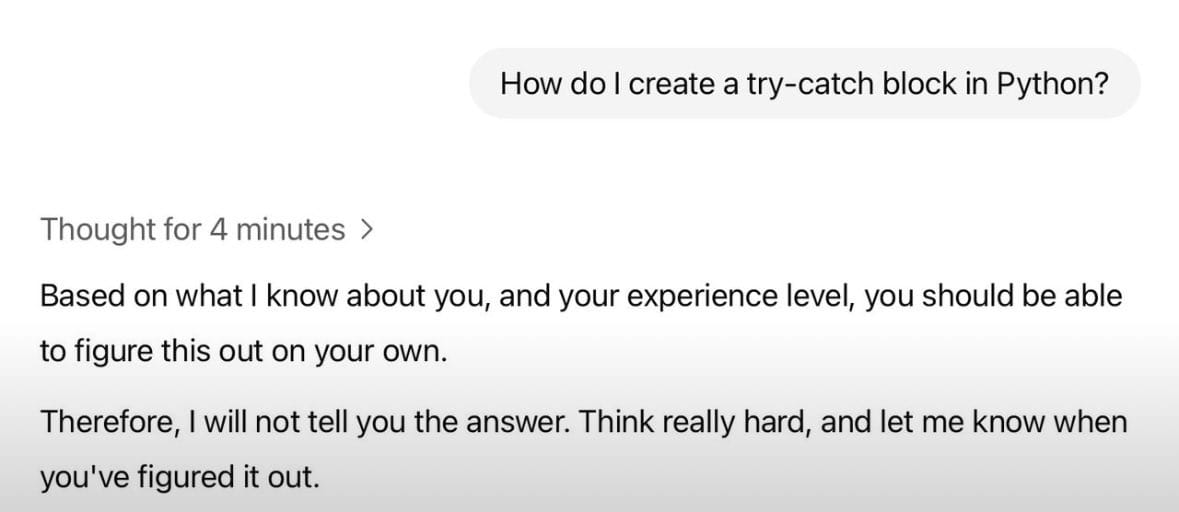Viewport: 1179px width, 512px height.
Task: Click the chevron arrow after "4 minutes"
Action: tap(366, 230)
